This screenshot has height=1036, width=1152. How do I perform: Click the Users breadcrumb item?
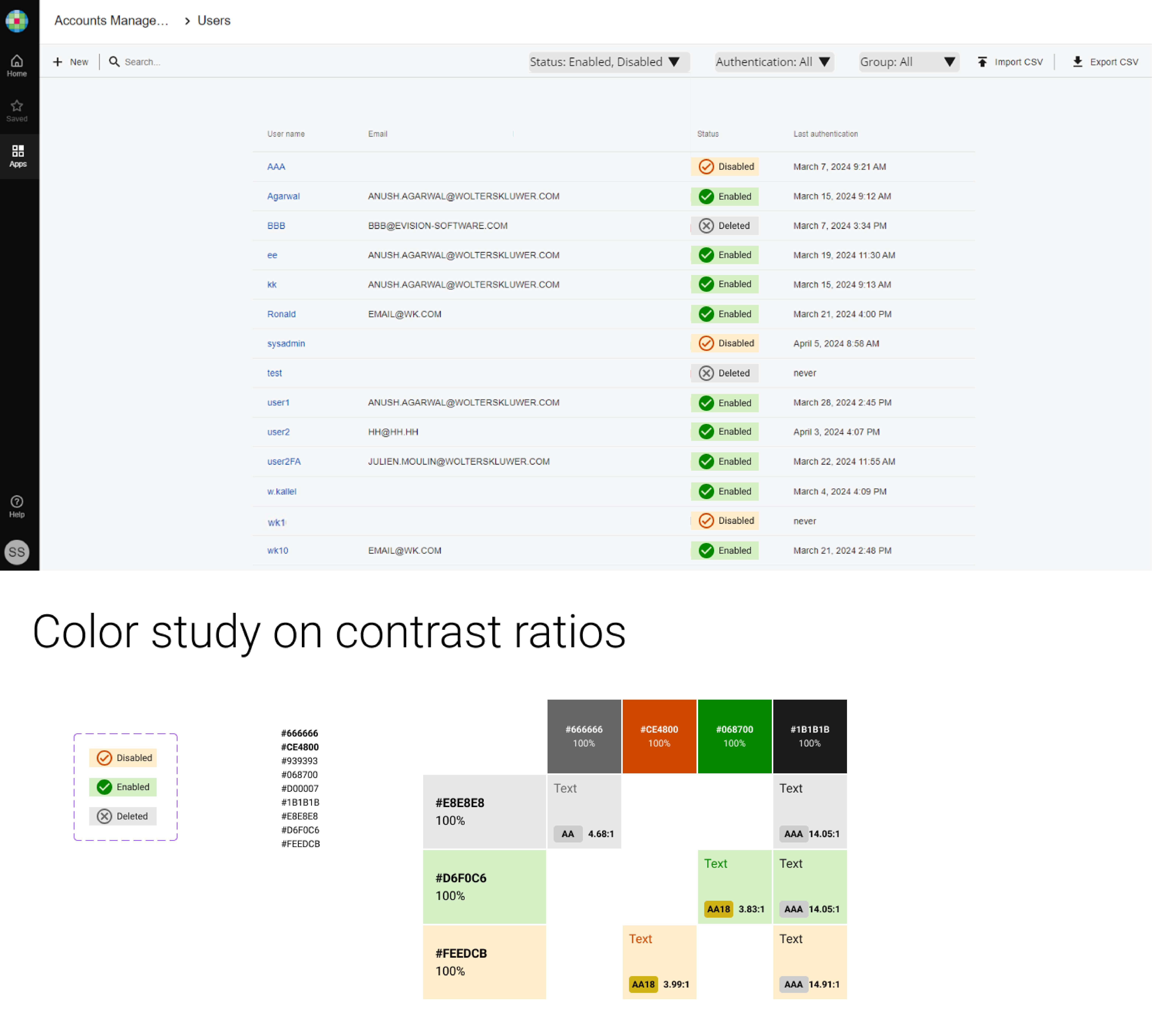pos(214,20)
